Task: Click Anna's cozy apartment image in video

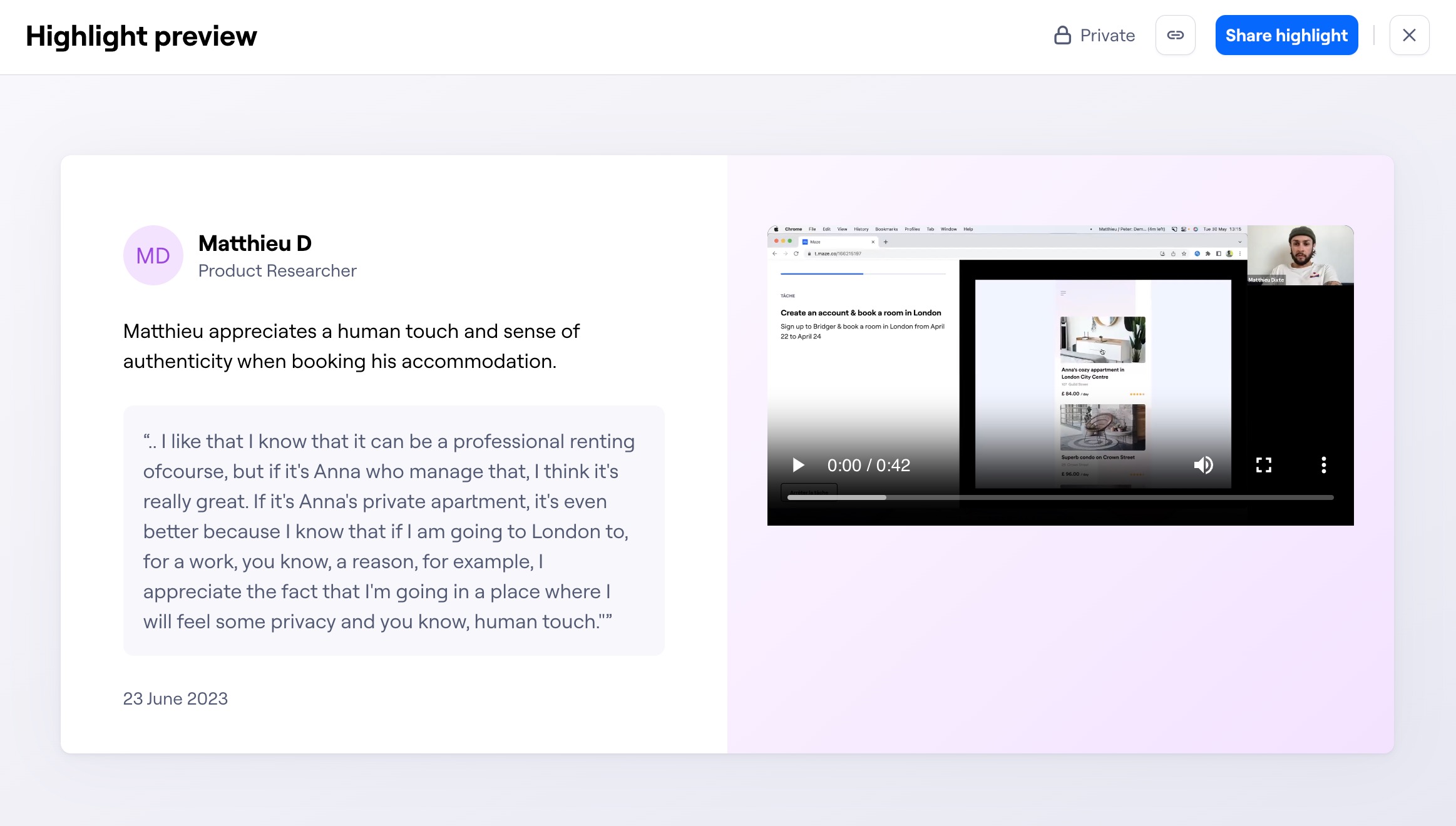Action: point(1102,339)
